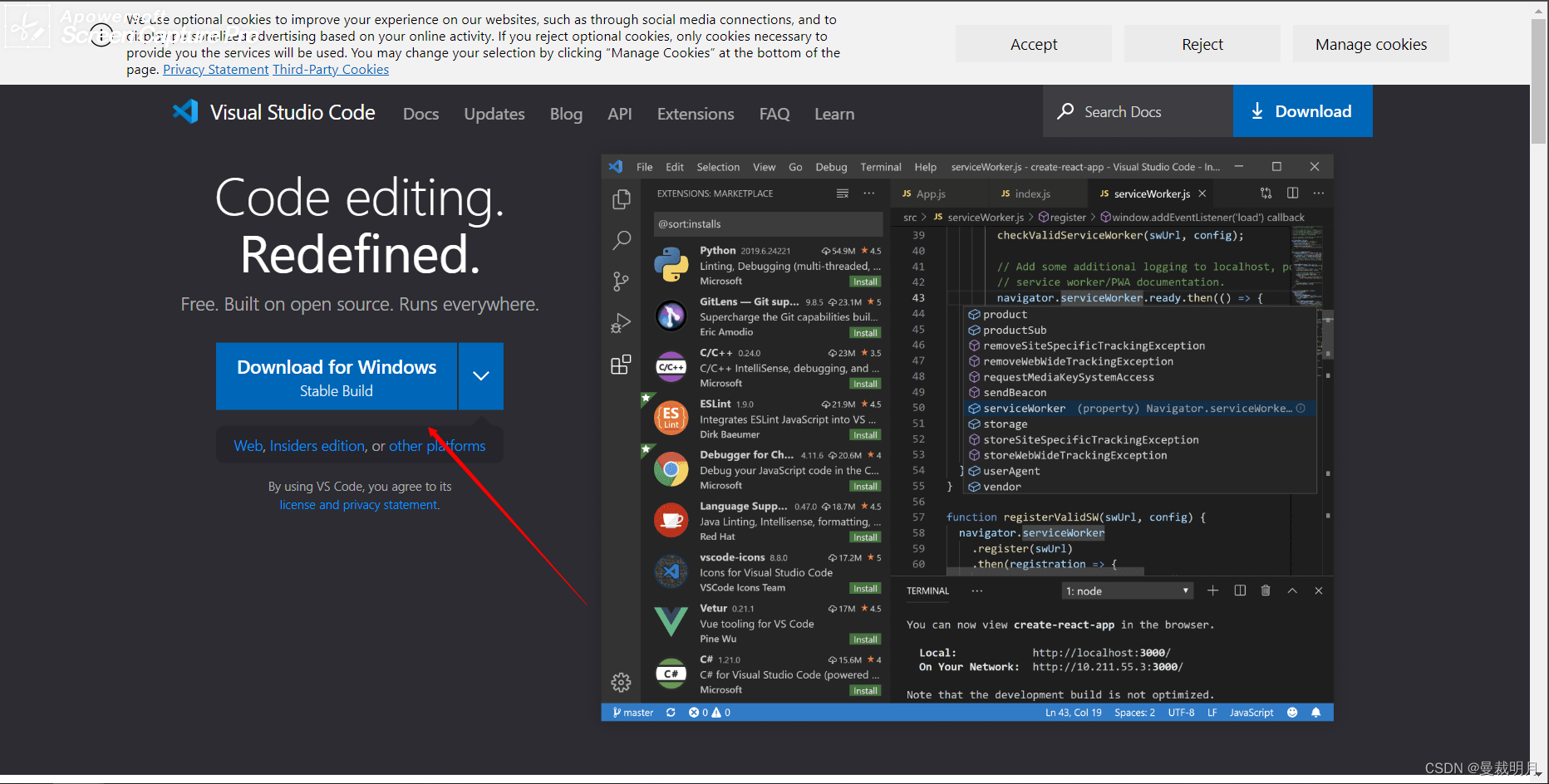The image size is (1549, 784).
Task: Kill terminal with trash icon
Action: 1266,590
